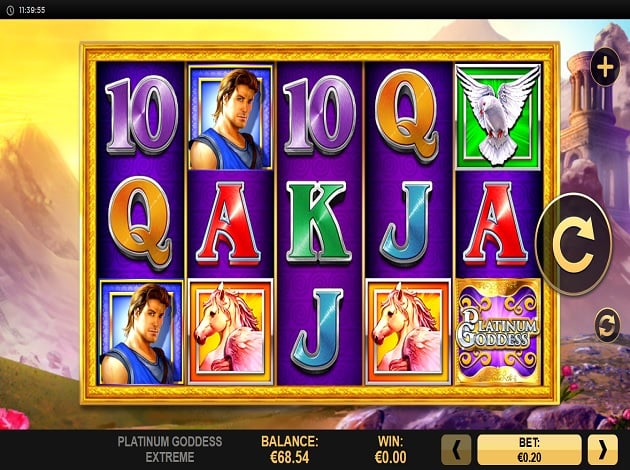Spin the reels with the large arrow button
Image resolution: width=630 pixels, height=470 pixels.
coord(574,244)
